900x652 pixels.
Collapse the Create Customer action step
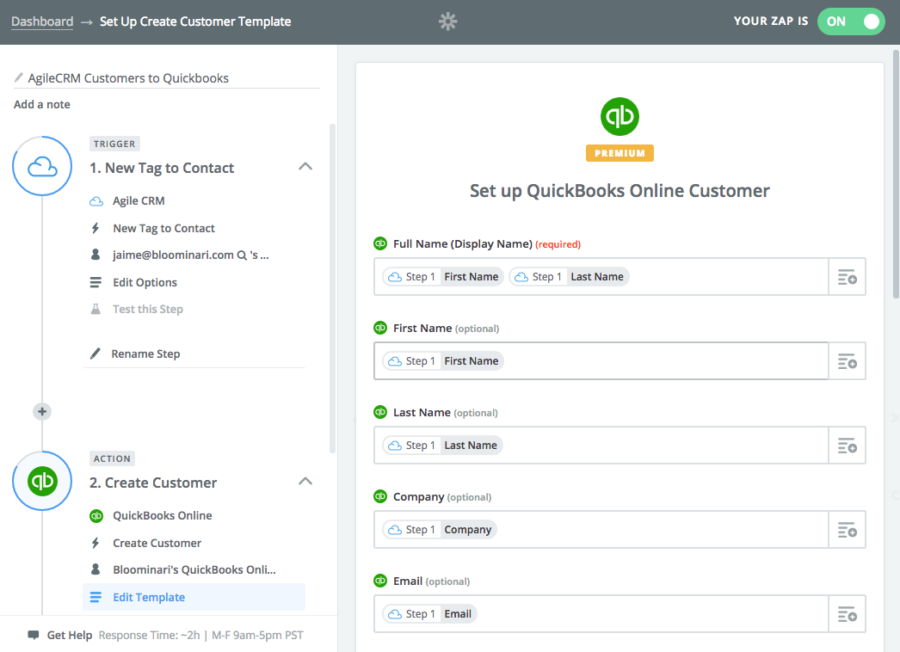305,482
